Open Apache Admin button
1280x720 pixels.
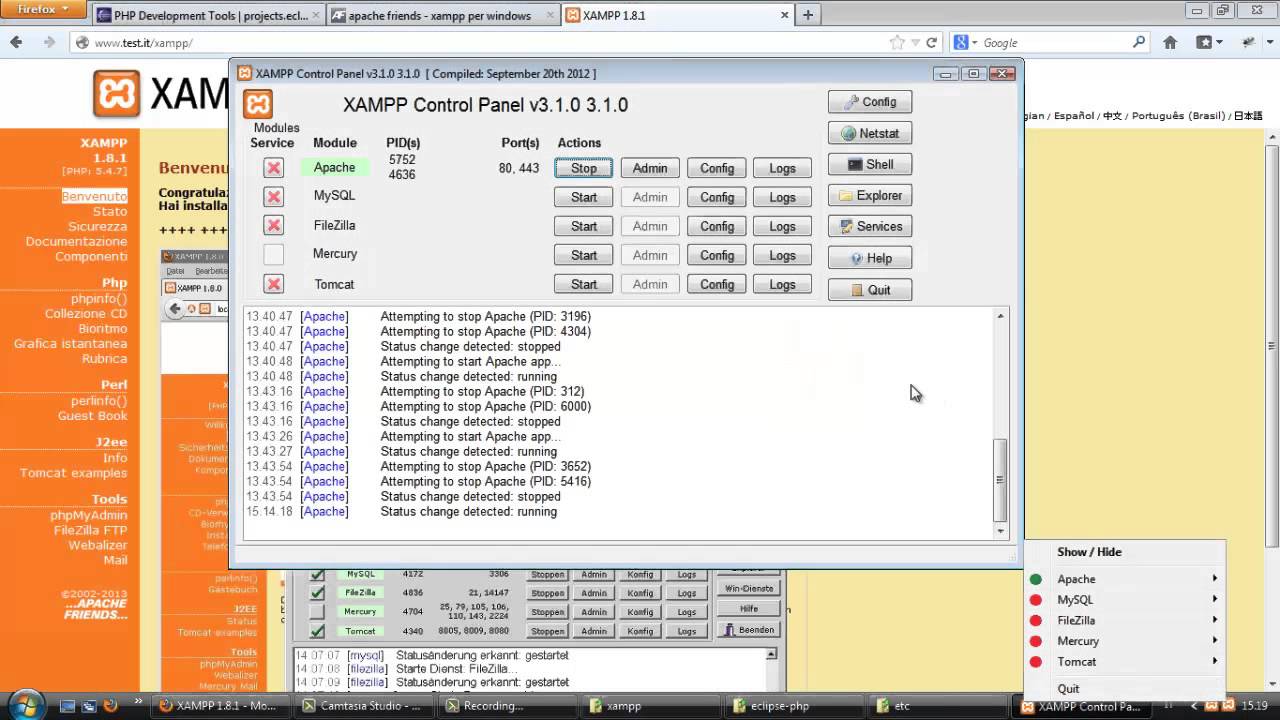click(x=650, y=168)
